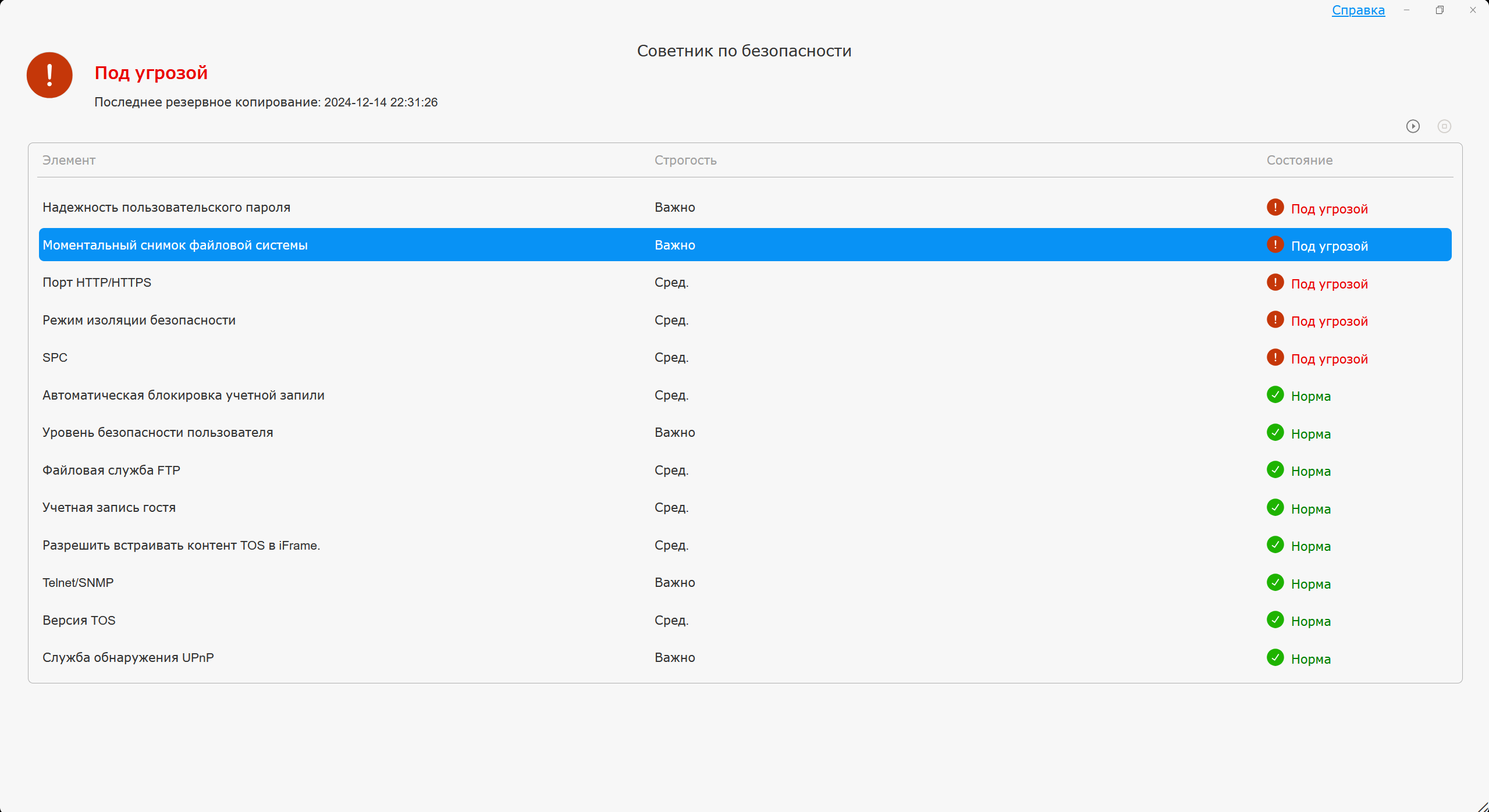Select the Порт HTTP/HTTPS row

click(x=97, y=283)
